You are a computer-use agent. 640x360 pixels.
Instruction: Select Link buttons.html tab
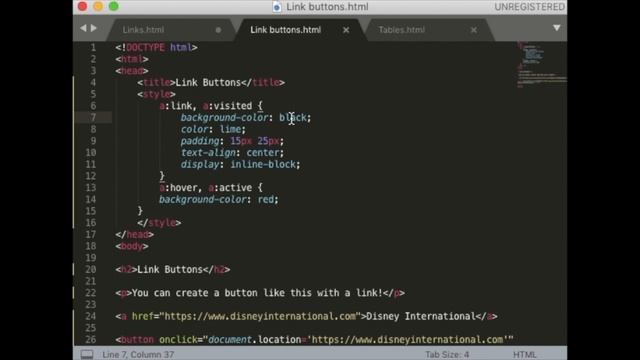285,30
